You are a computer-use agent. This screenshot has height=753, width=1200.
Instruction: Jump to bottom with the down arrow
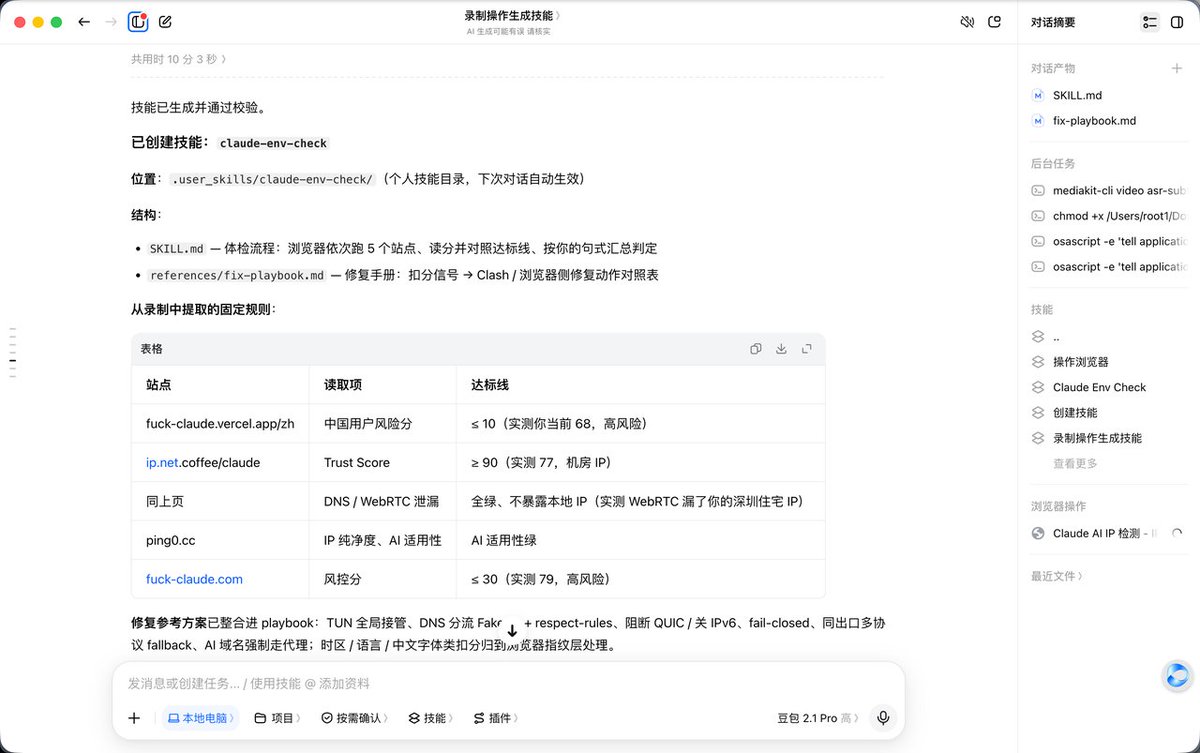point(512,630)
